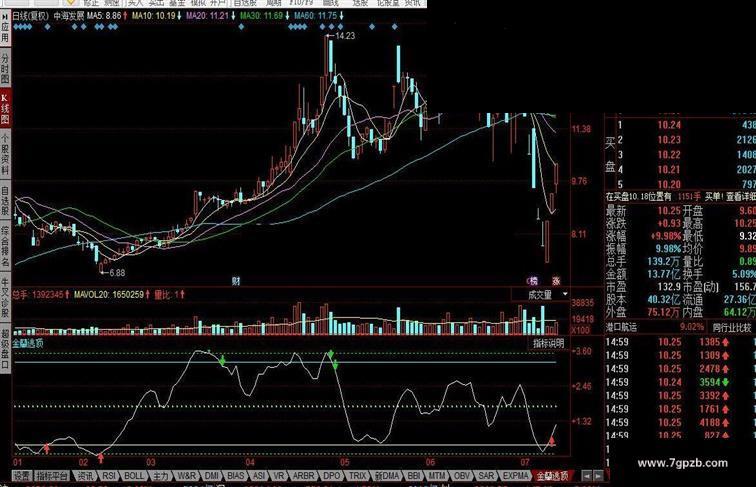Select the DMI indicator tab
Screen dimensions: 756x487
(212, 476)
